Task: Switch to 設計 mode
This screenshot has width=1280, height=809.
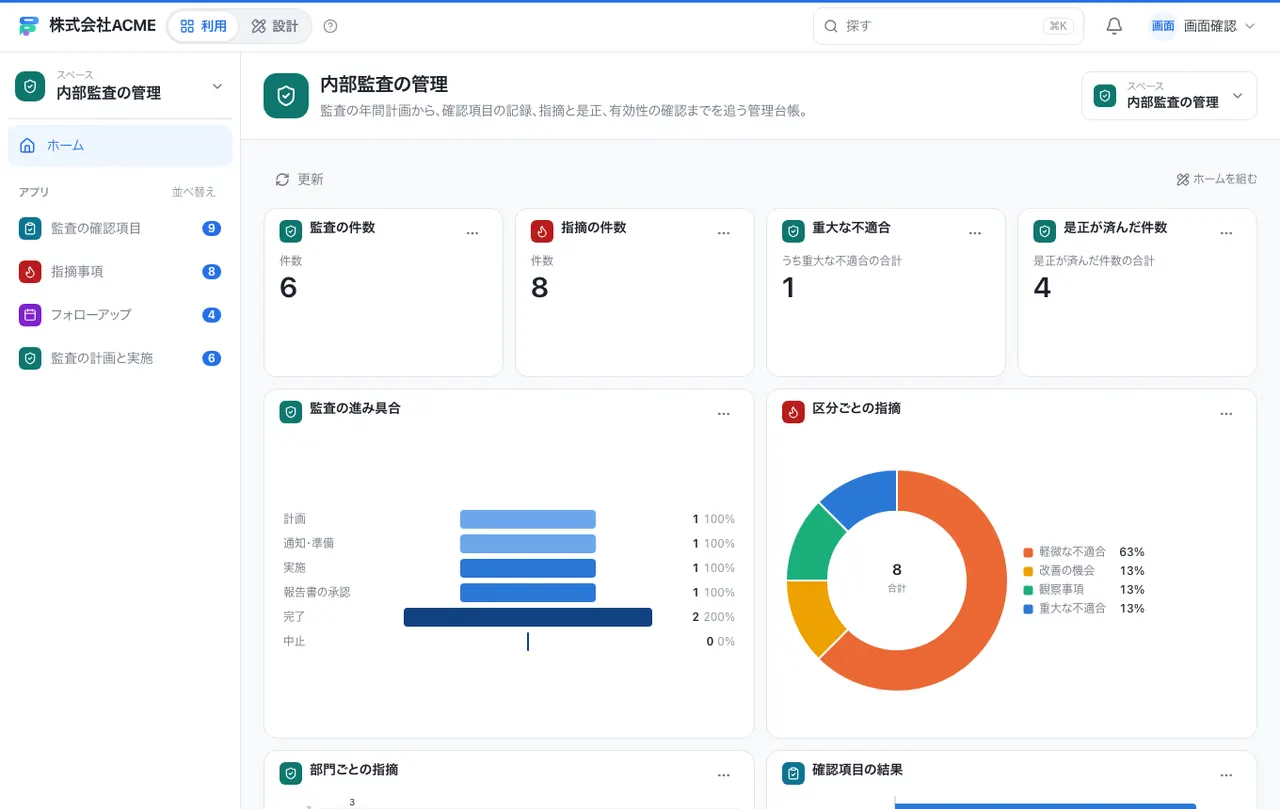Action: [275, 26]
